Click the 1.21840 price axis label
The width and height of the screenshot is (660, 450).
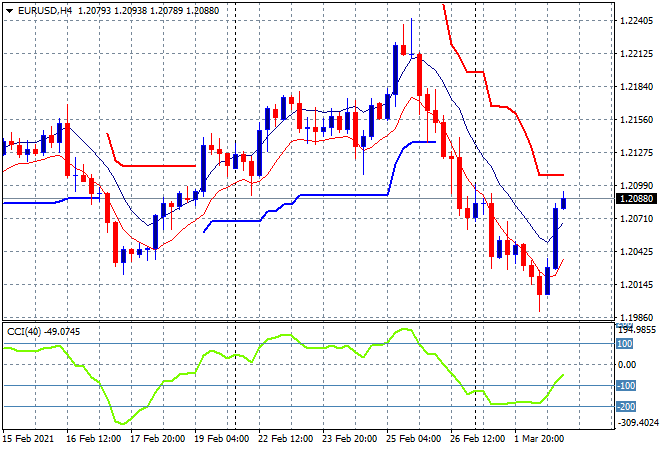pyautogui.click(x=637, y=87)
